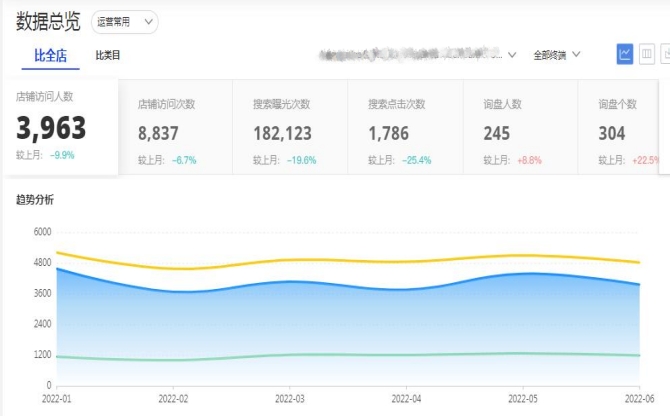Switch to the table view icon

pos(647,54)
